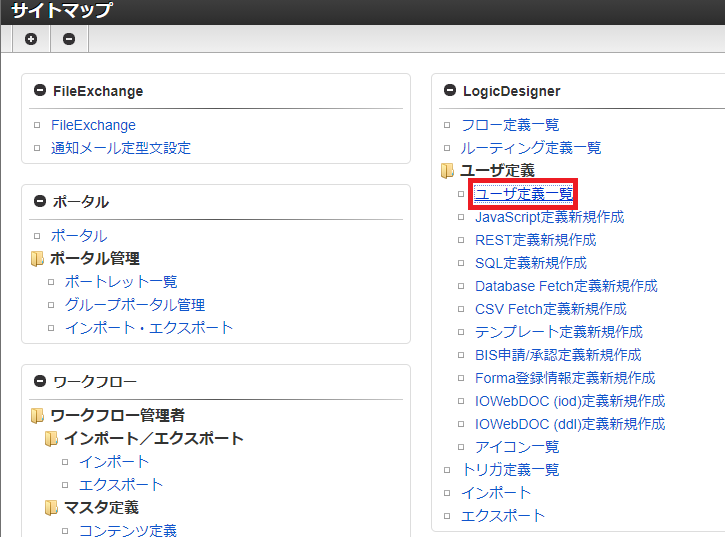
Task: Click the ユーザ定義 folder label
Action: 497,171
